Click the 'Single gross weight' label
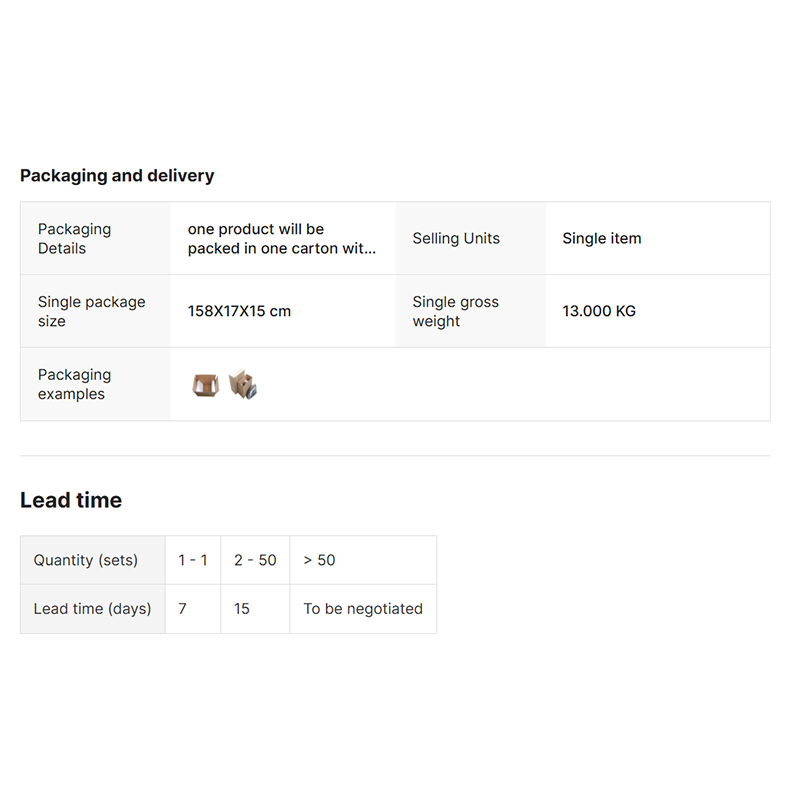800x800 pixels. (455, 311)
